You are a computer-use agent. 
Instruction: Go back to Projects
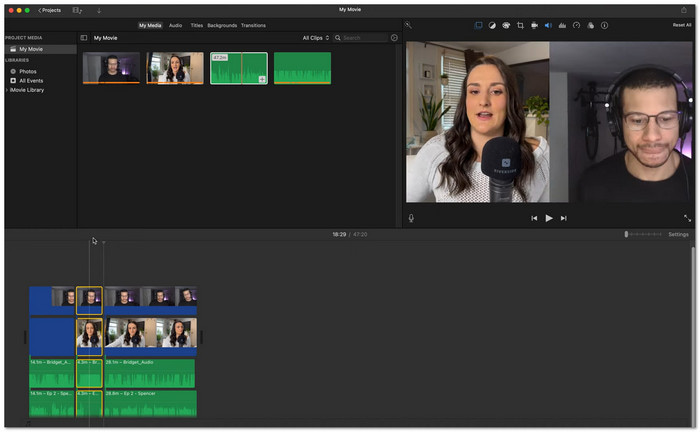point(49,10)
